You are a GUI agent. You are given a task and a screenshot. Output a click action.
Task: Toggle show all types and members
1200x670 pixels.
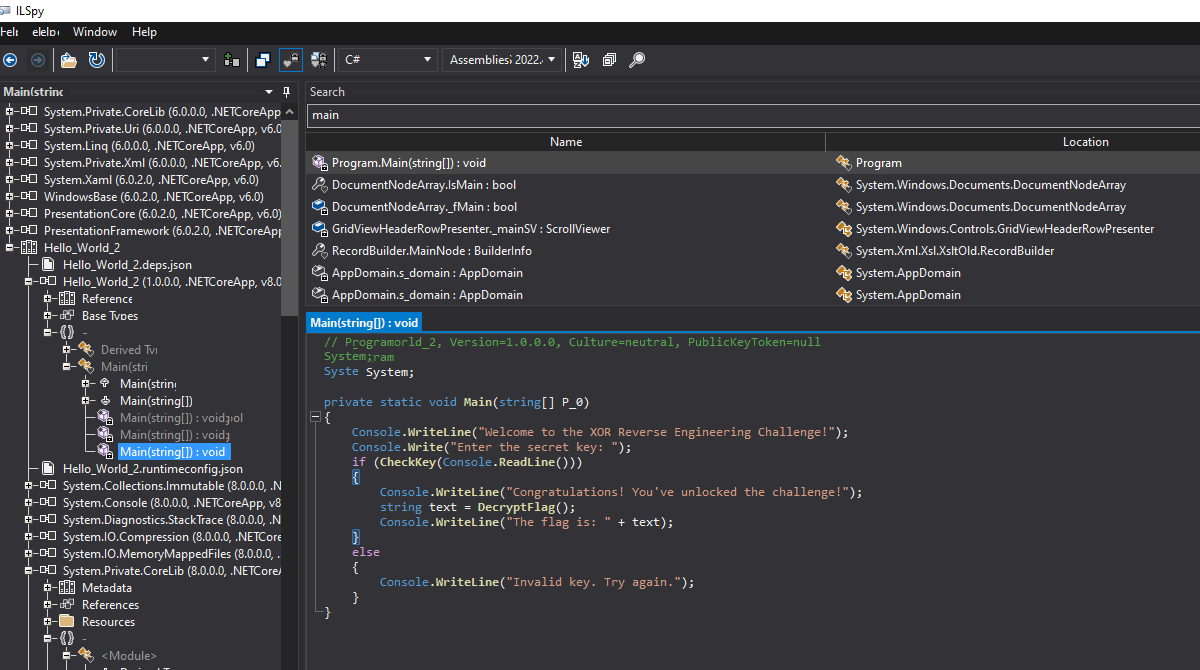(x=319, y=60)
